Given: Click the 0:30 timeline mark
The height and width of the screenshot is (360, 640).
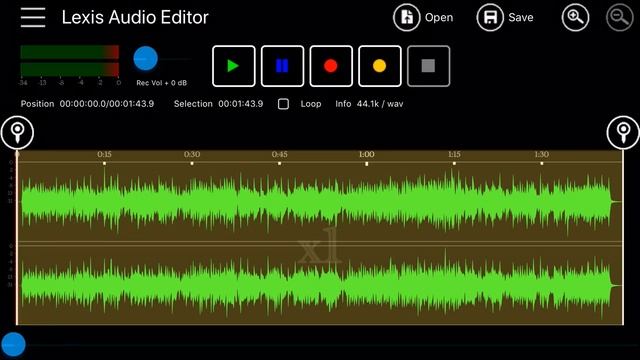Looking at the screenshot, I should 192,155.
